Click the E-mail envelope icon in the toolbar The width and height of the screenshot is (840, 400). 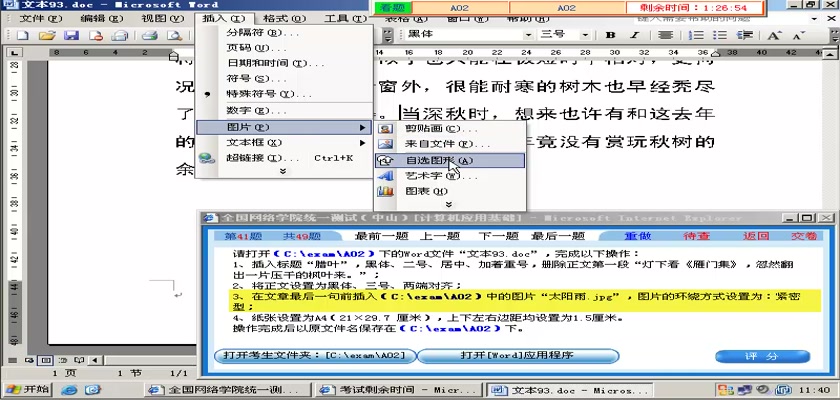[120, 35]
